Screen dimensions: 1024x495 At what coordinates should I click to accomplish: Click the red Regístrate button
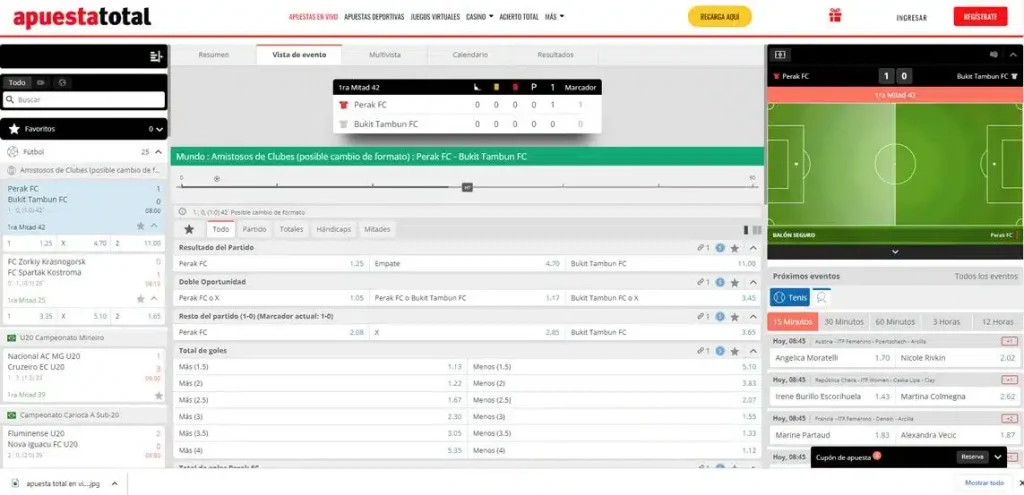(x=980, y=16)
